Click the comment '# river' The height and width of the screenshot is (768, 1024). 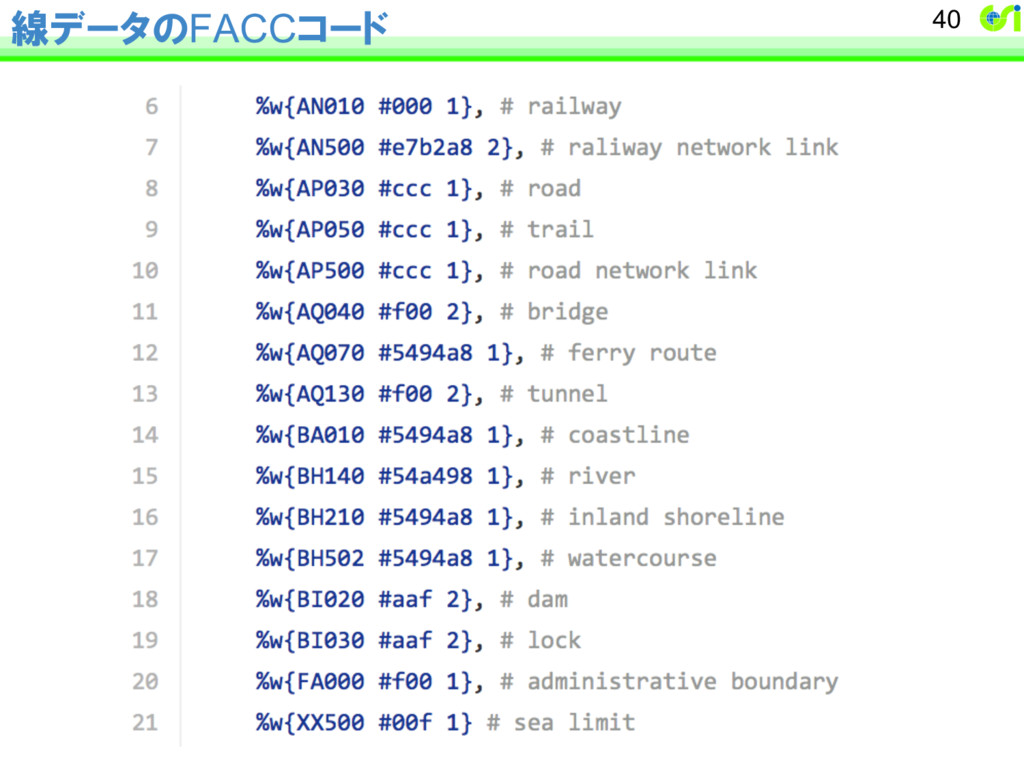[588, 477]
